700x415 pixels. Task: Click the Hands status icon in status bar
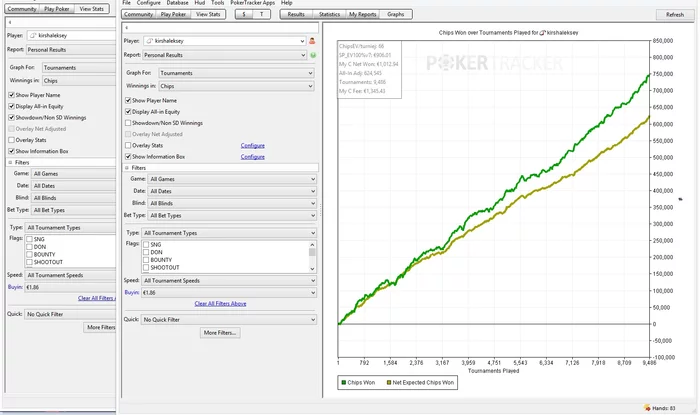coord(647,408)
